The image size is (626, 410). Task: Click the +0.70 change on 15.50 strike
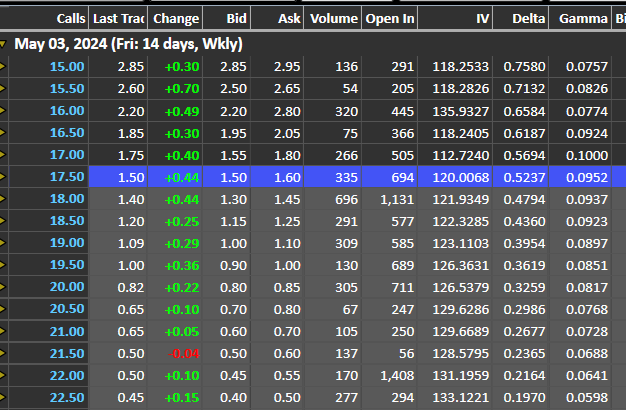pyautogui.click(x=182, y=89)
